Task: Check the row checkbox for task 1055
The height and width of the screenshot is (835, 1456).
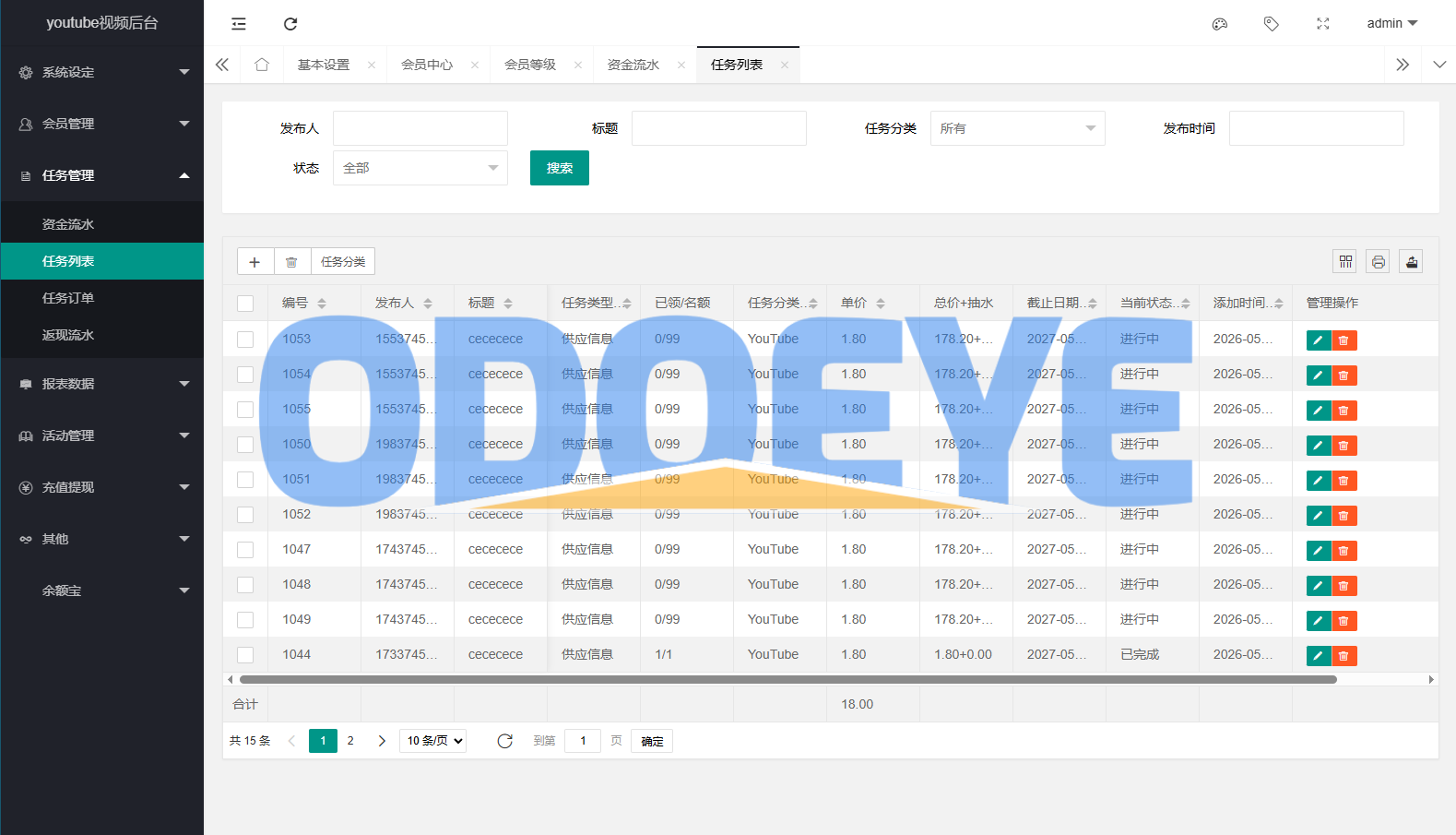Action: 245,410
